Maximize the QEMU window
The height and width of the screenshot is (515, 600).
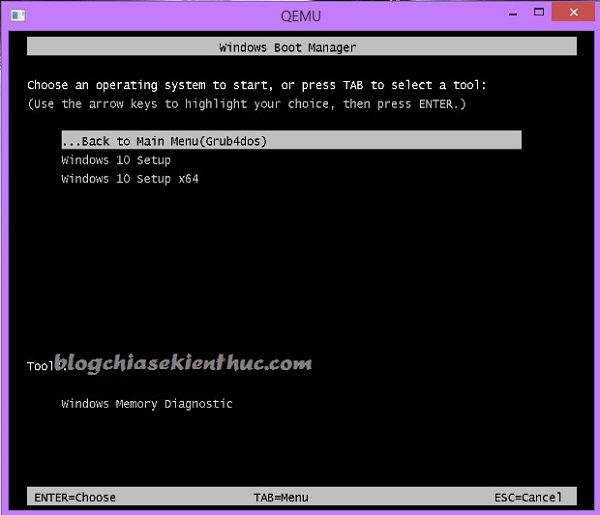pos(539,12)
